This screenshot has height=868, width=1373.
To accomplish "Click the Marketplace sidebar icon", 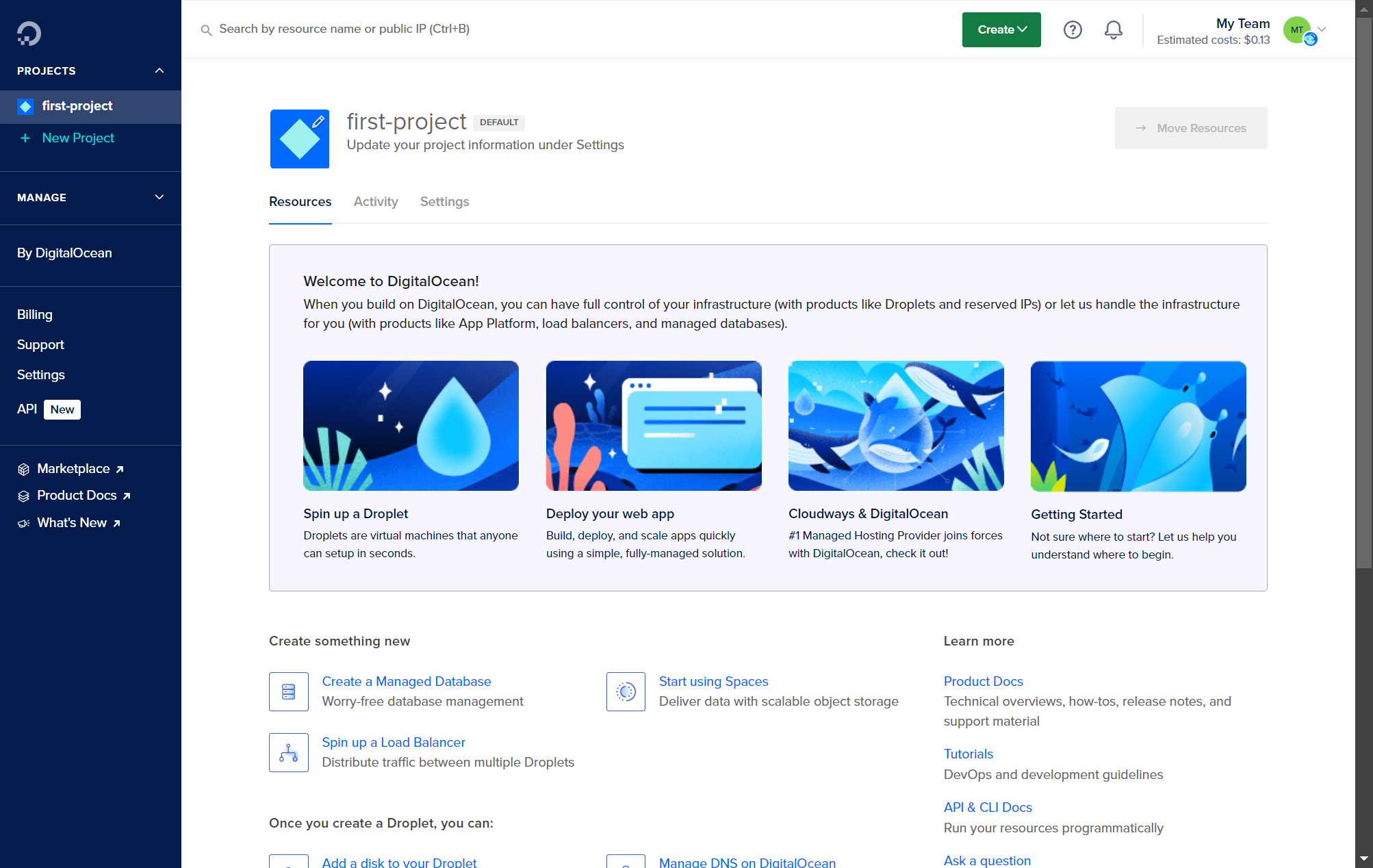I will [x=24, y=469].
